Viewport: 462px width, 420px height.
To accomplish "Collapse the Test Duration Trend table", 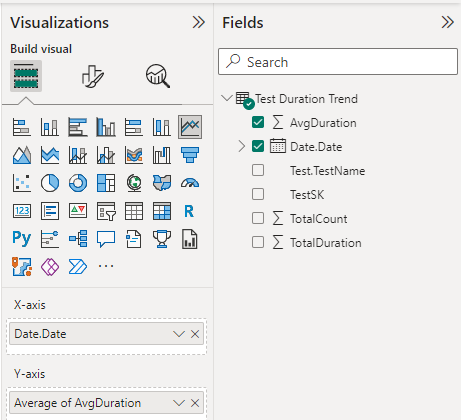I will pos(227,98).
